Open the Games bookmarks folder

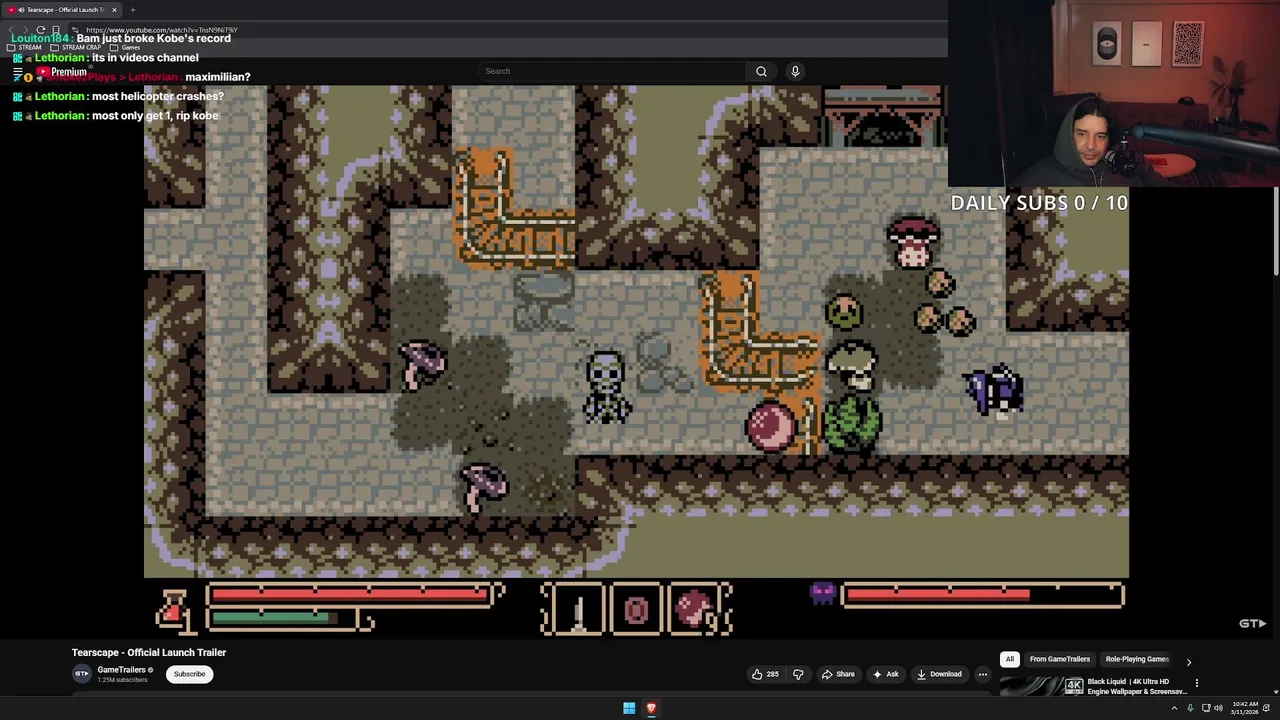(126, 47)
